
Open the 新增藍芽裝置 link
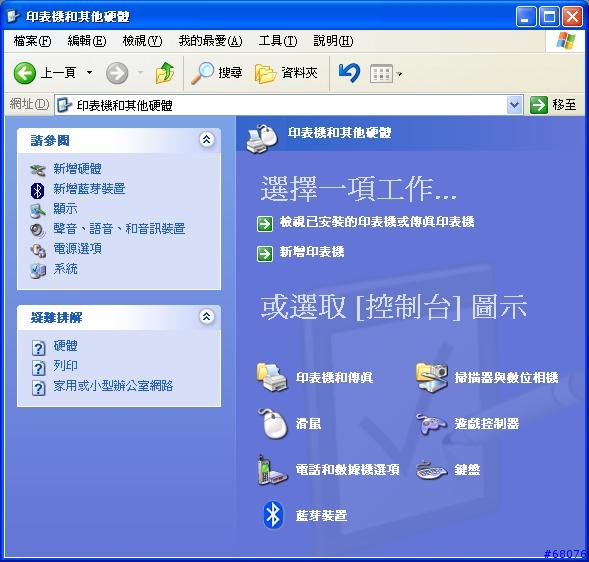click(89, 189)
